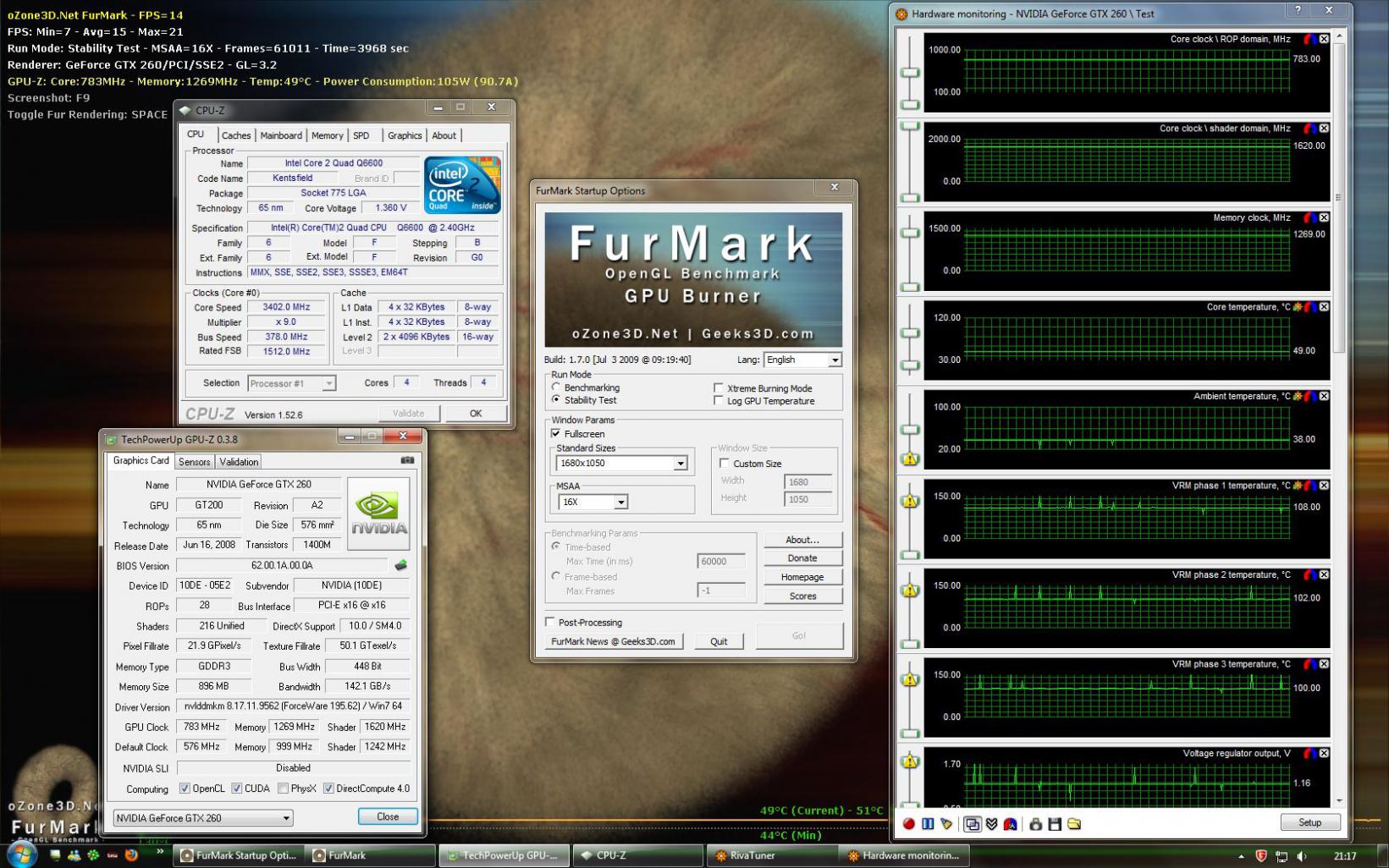Show hidden system tray icons arrow
The image size is (1389, 868).
(1241, 856)
